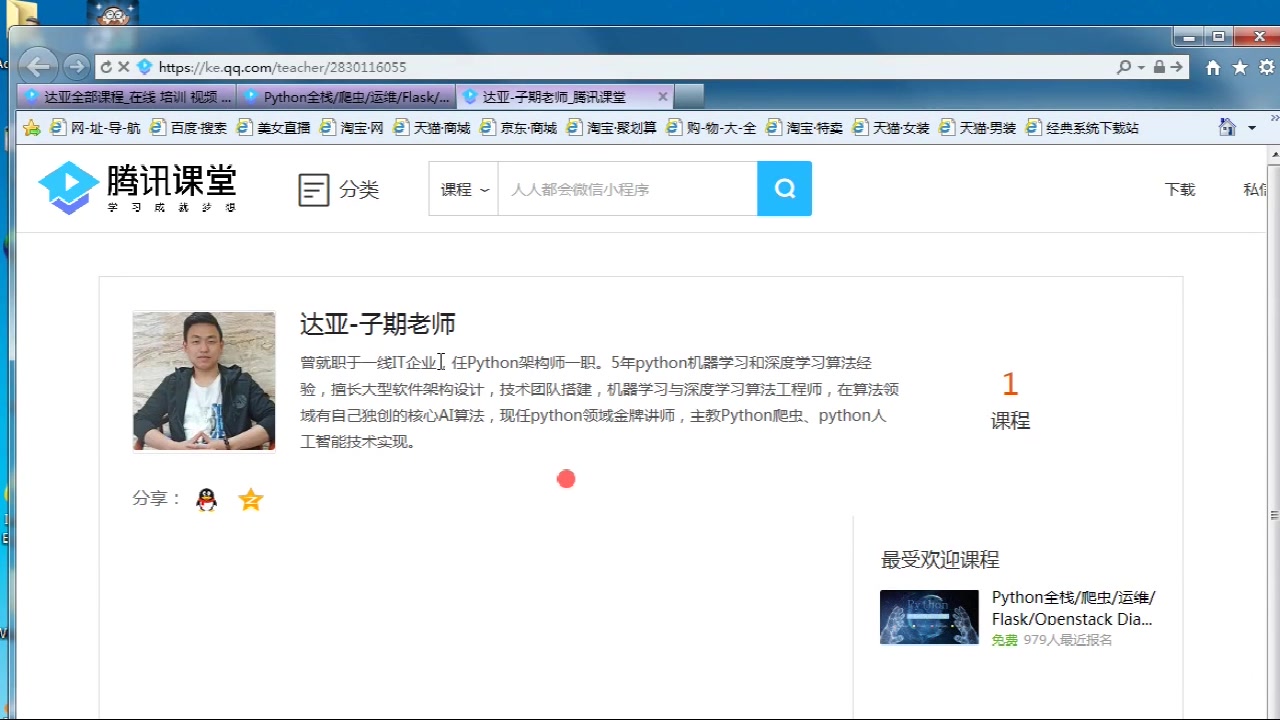The height and width of the screenshot is (720, 1280).
Task: Click the teacher's profile photo
Action: (x=204, y=381)
